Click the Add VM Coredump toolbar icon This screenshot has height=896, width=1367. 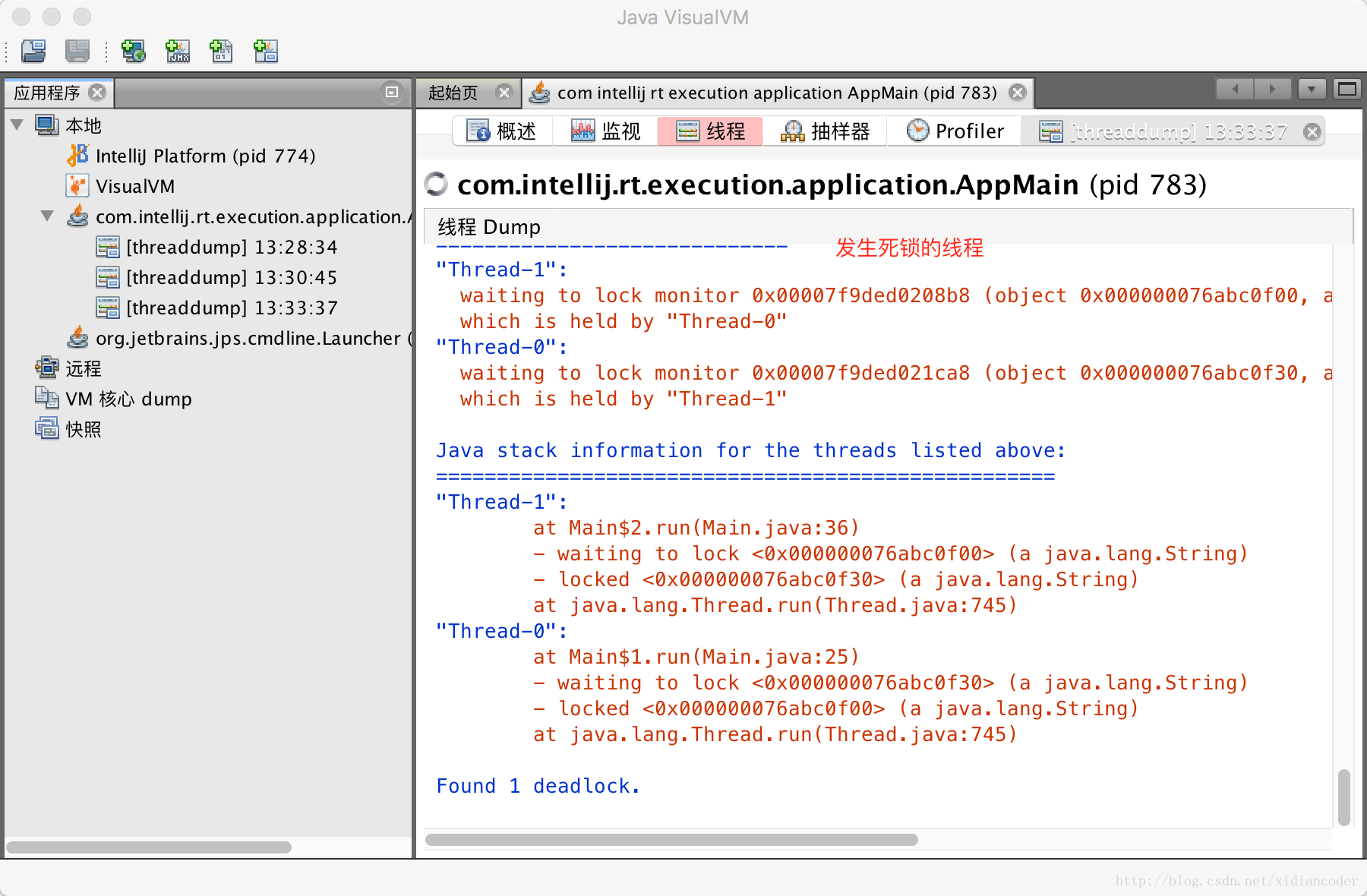[222, 51]
